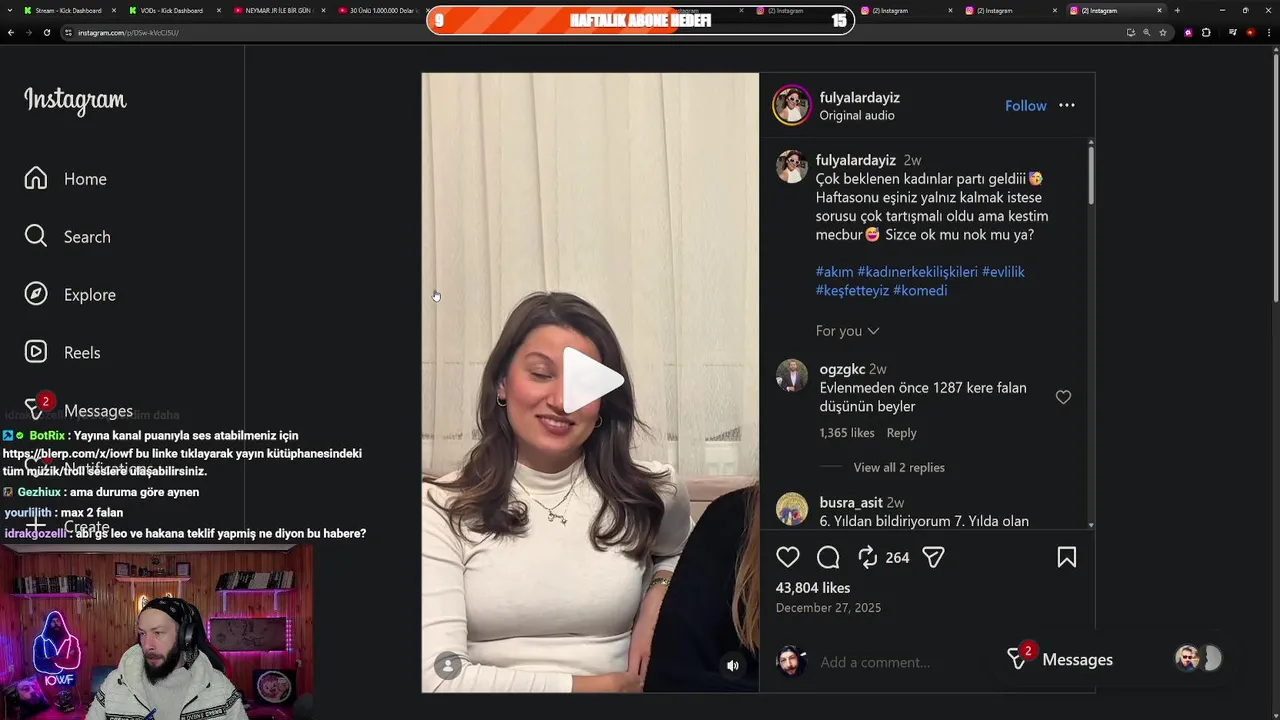This screenshot has height=720, width=1280.
Task: Open the #evlilik hashtag link
Action: [x=1003, y=271]
